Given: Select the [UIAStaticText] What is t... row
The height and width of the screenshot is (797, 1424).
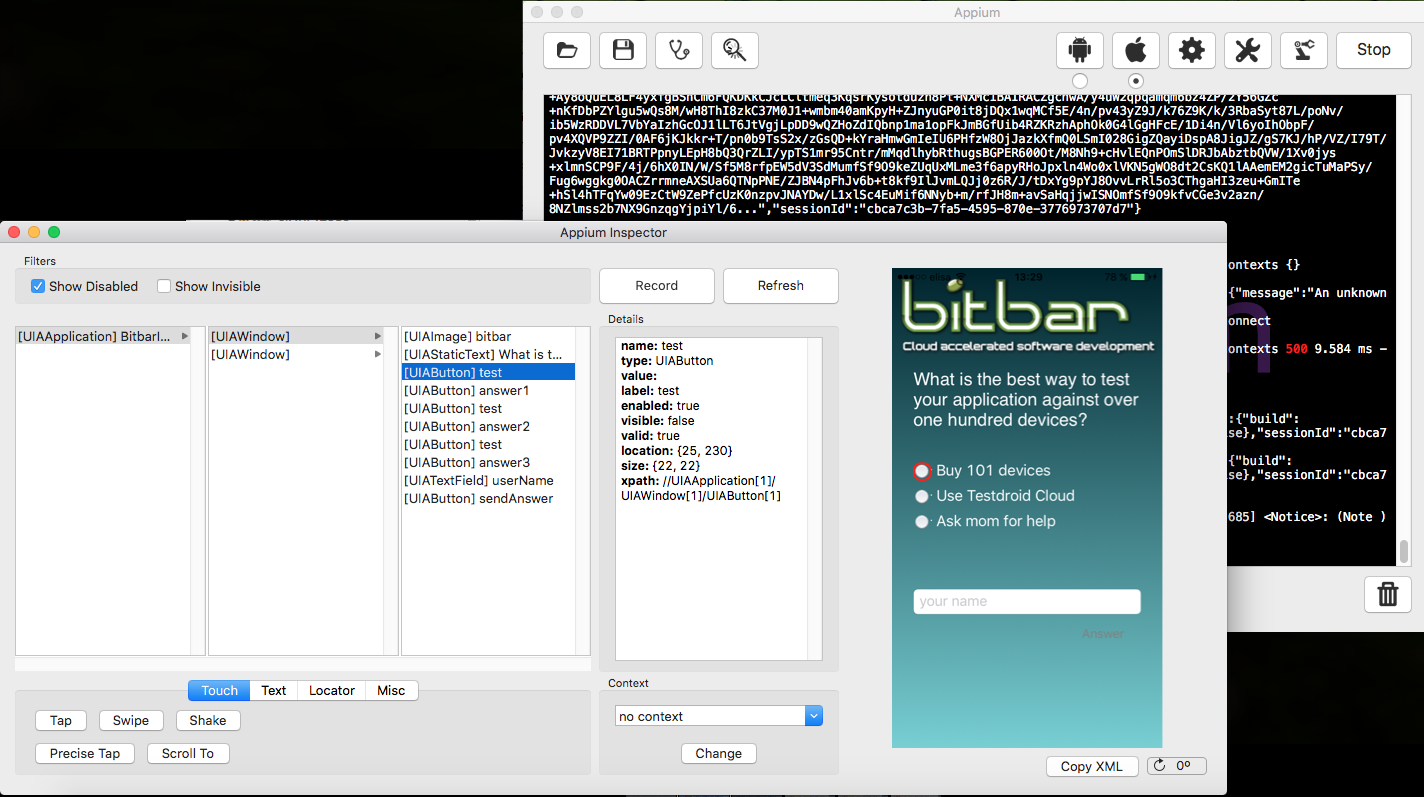Looking at the screenshot, I should [488, 354].
